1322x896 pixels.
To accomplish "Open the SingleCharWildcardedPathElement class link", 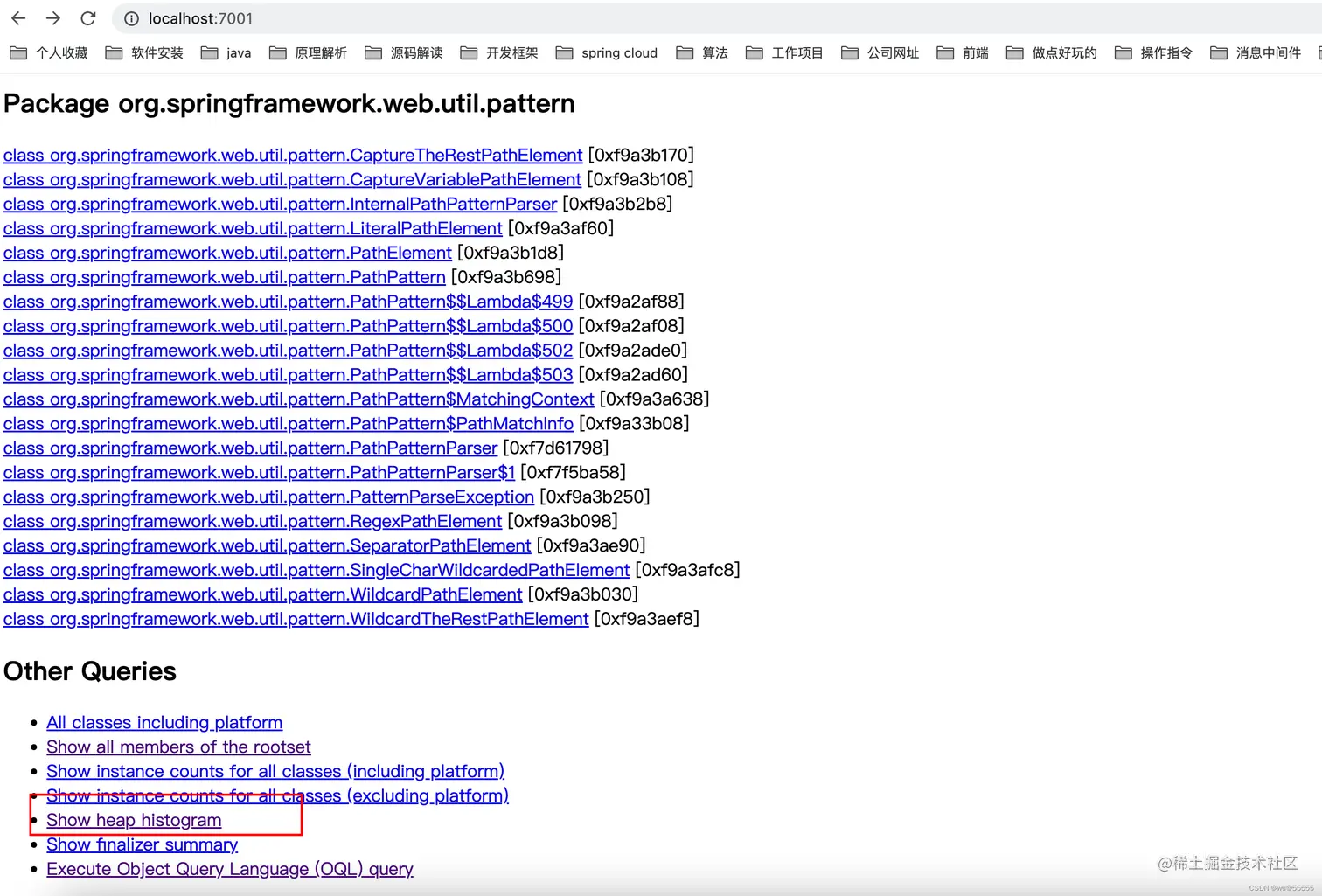I will pyautogui.click(x=317, y=571).
